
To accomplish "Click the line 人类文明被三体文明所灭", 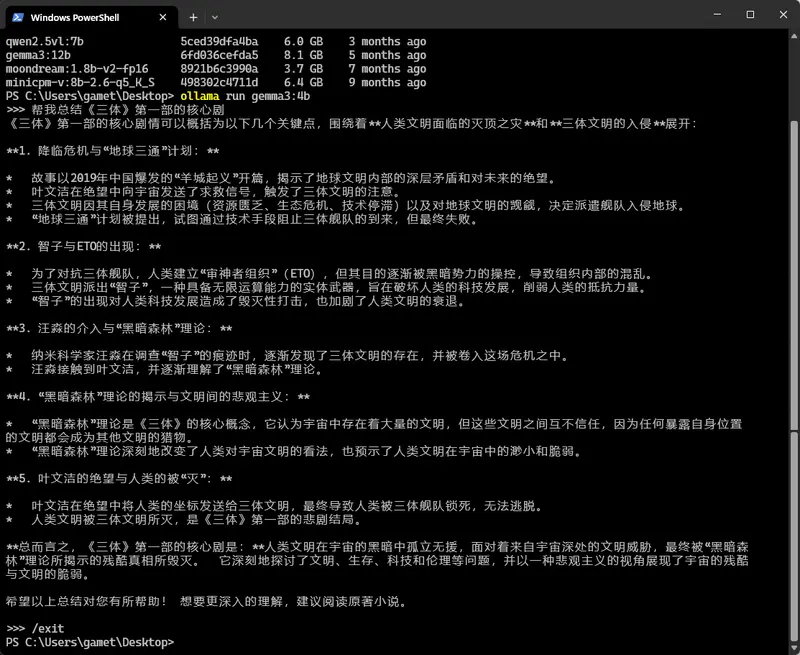I will click(196, 520).
